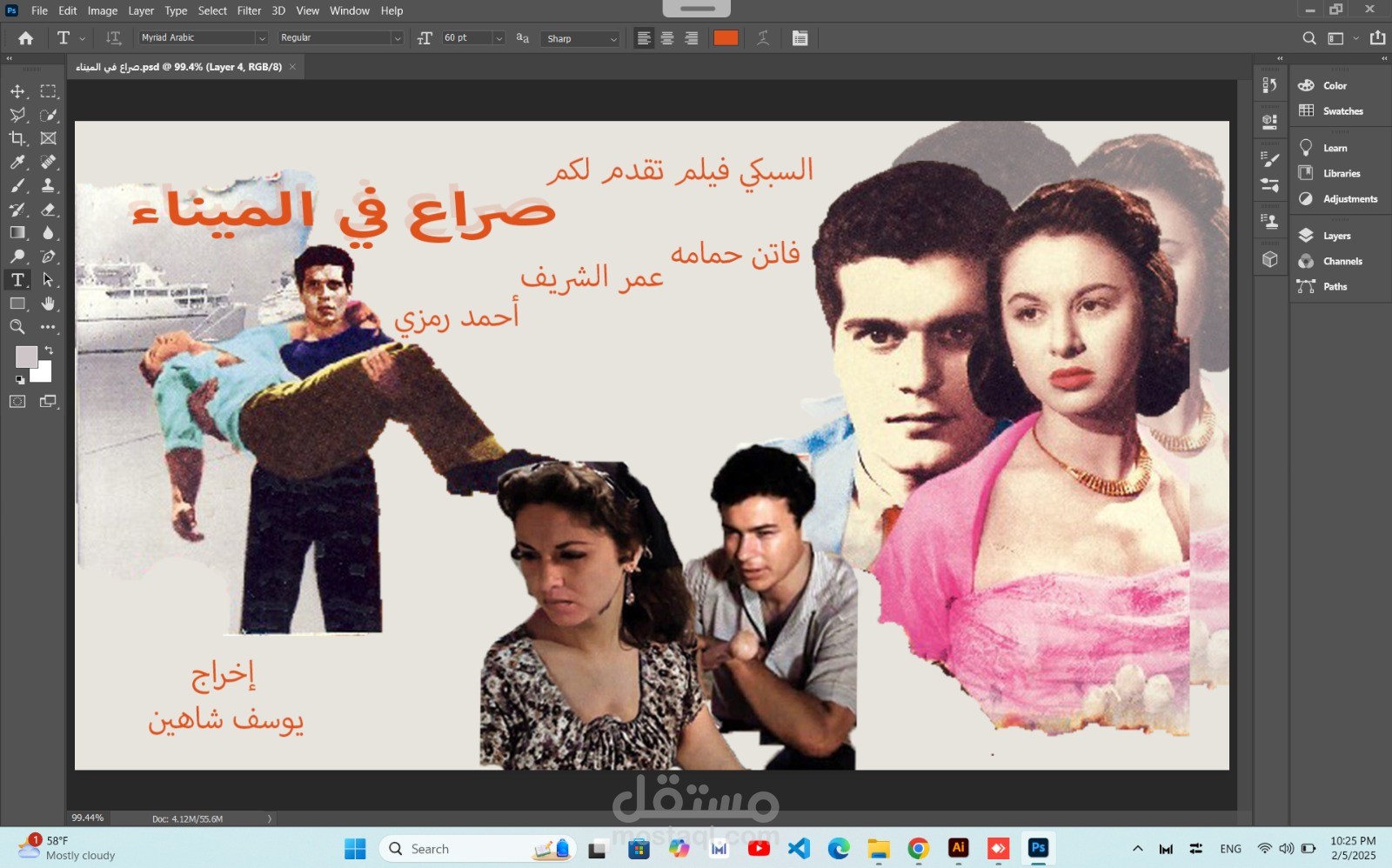The width and height of the screenshot is (1392, 868).
Task: Select the Pen tool
Action: click(49, 257)
